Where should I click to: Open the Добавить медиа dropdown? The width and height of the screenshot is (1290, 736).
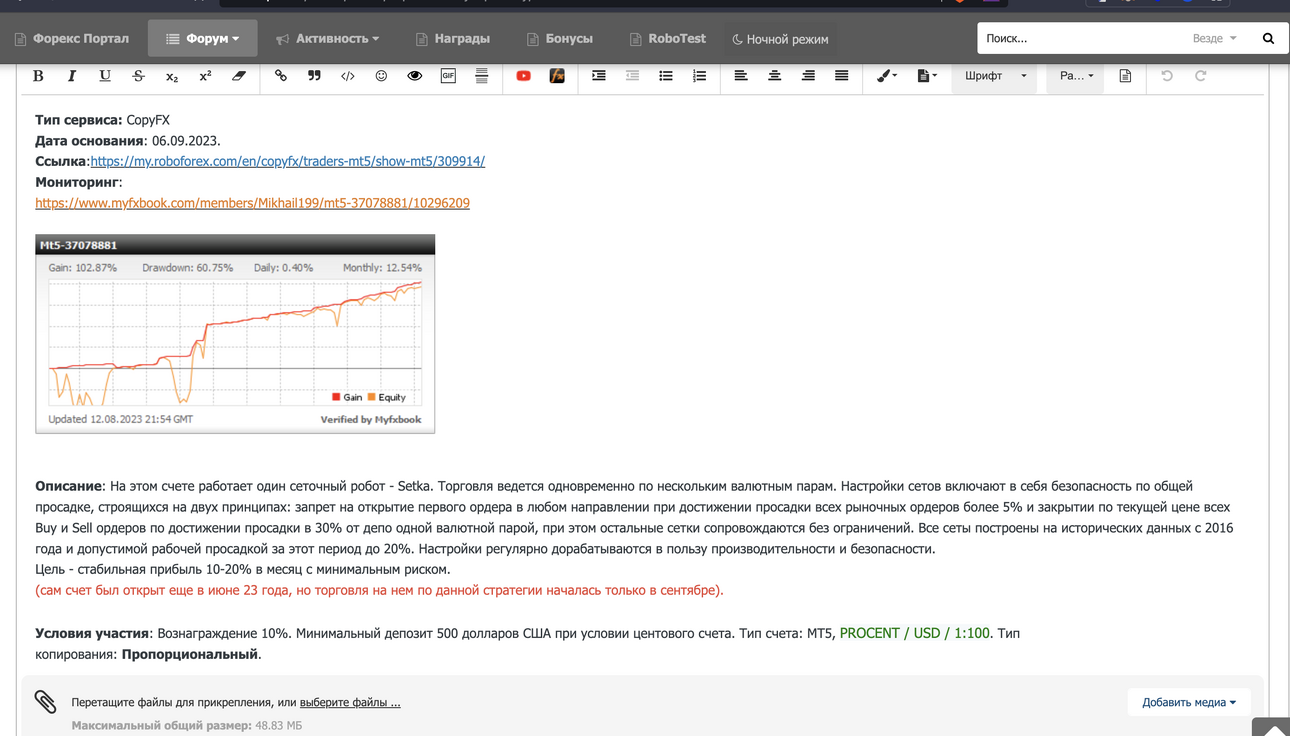click(x=1189, y=702)
